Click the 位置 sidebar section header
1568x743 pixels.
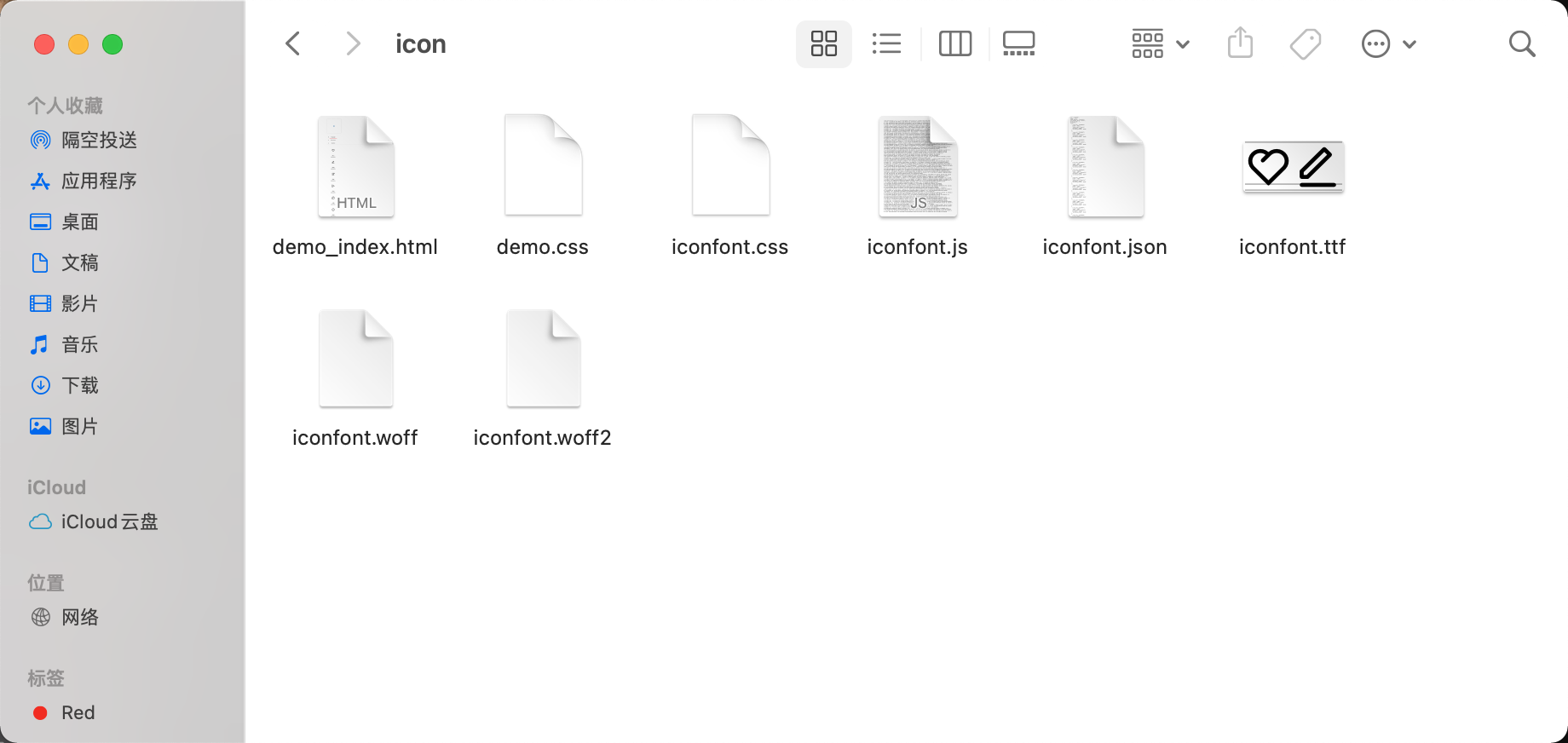point(46,583)
